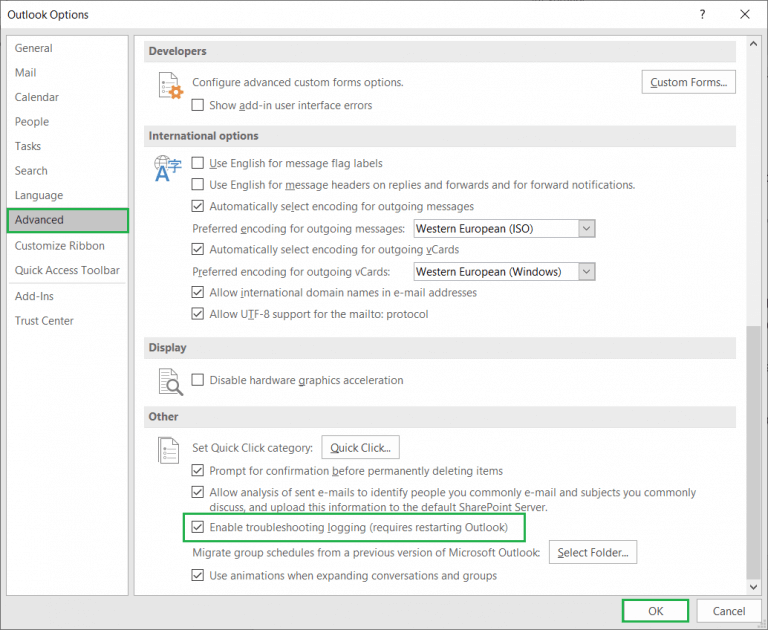
Task: Click 'Migrate group schedules' label text
Action: pyautogui.click(x=366, y=553)
